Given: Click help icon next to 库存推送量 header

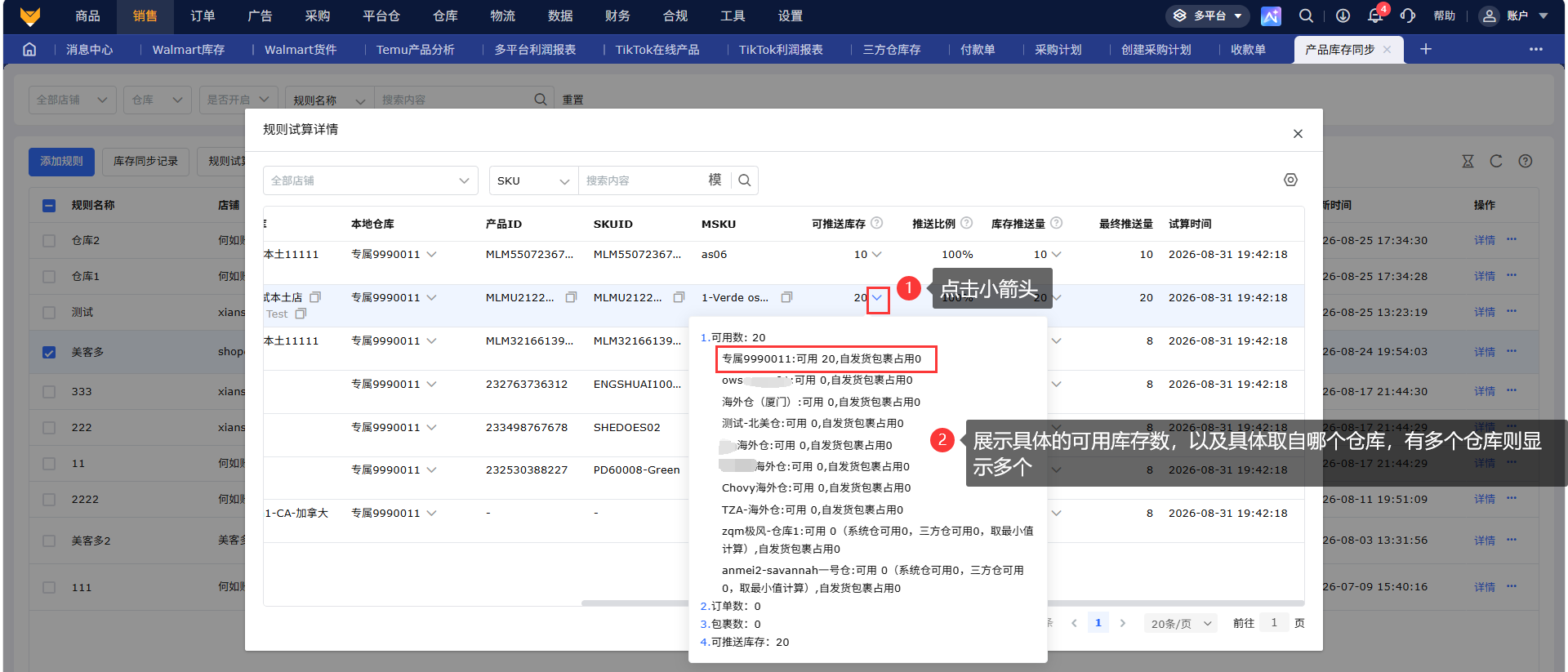Looking at the screenshot, I should tap(1057, 223).
